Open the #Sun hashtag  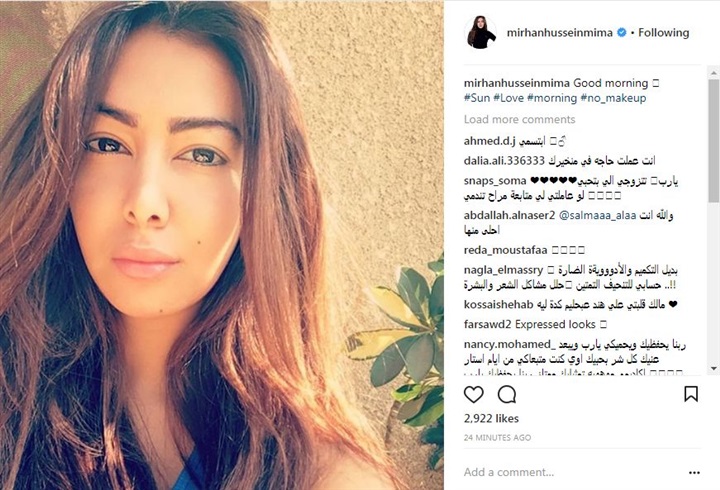[x=477, y=98]
